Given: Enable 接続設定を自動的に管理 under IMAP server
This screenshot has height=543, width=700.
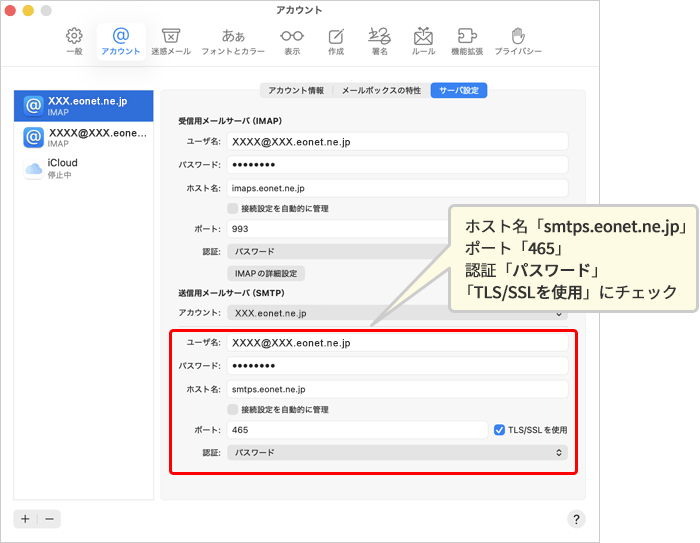Looking at the screenshot, I should point(233,209).
